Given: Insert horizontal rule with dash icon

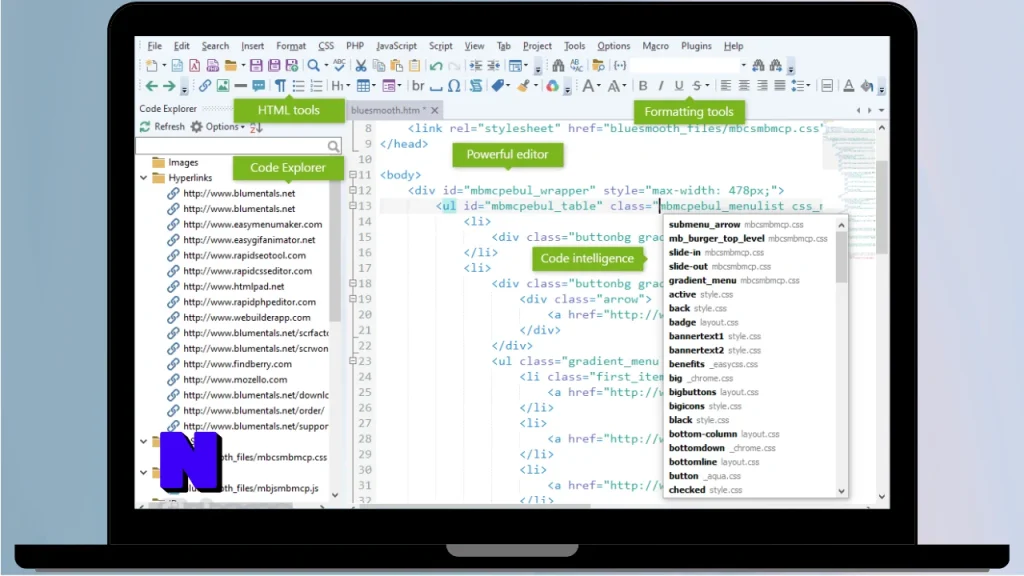Looking at the screenshot, I should coord(240,86).
